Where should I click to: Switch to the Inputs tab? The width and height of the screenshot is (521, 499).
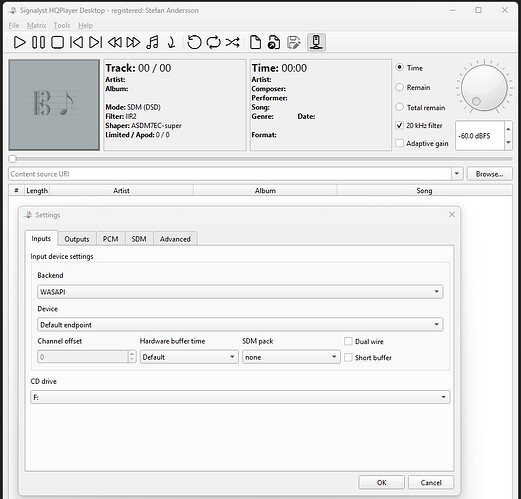point(41,238)
